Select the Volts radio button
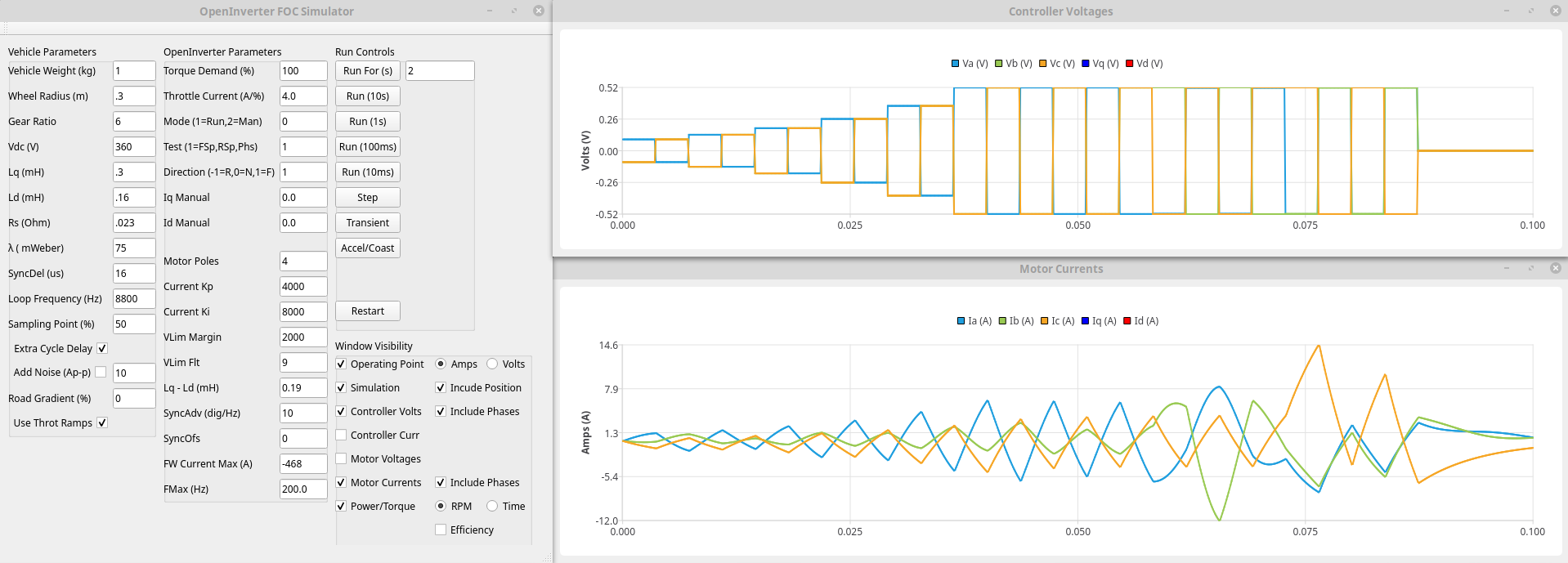Screen dimensions: 1568x563 point(492,364)
